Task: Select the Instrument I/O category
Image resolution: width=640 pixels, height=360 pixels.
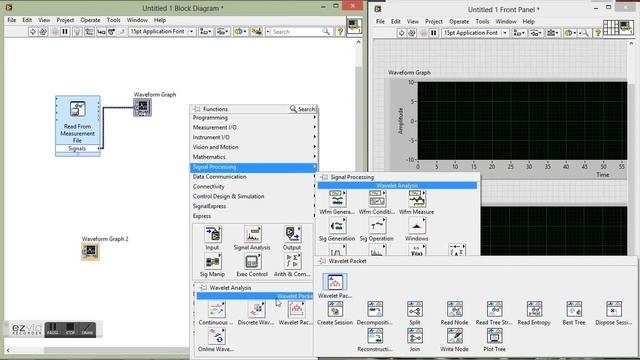Action: [254, 137]
